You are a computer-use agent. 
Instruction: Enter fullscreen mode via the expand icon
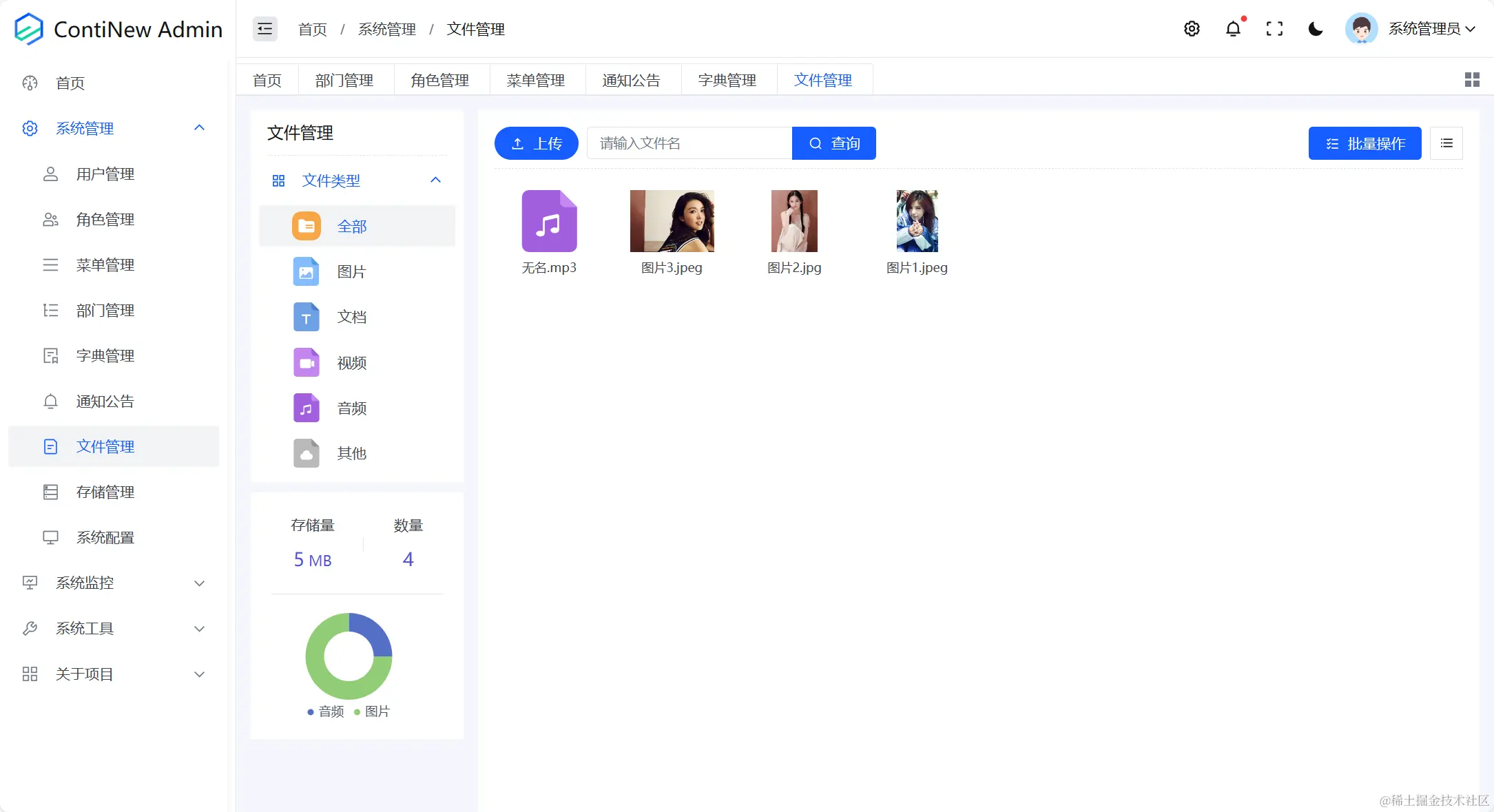1275,28
